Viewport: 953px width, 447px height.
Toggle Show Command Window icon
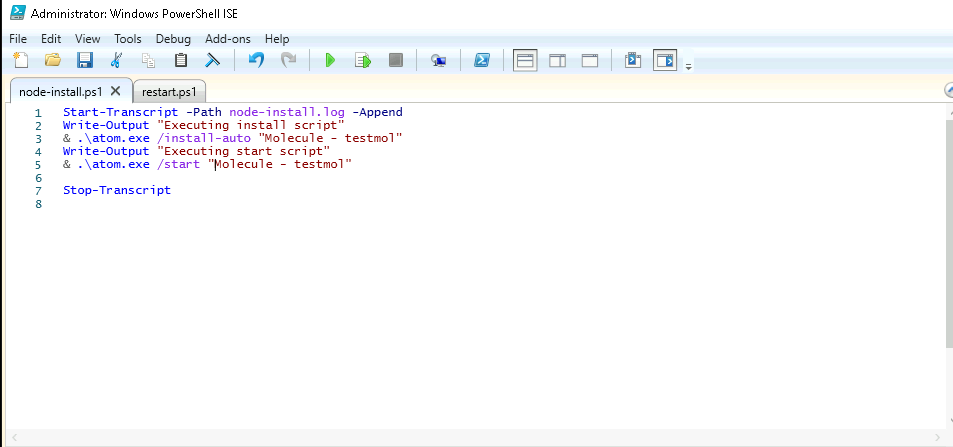click(633, 61)
